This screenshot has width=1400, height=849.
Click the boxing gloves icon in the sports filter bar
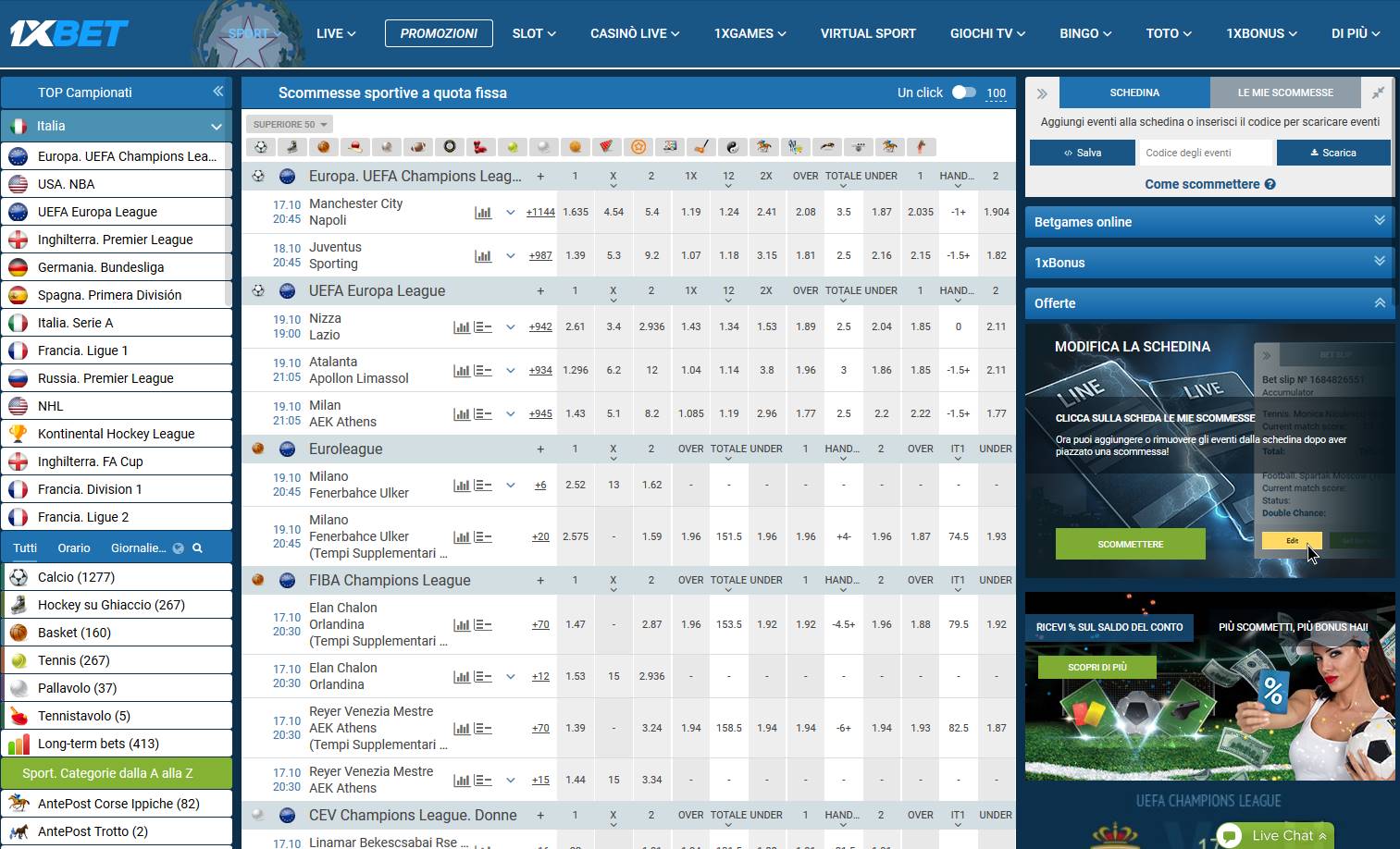(x=480, y=147)
